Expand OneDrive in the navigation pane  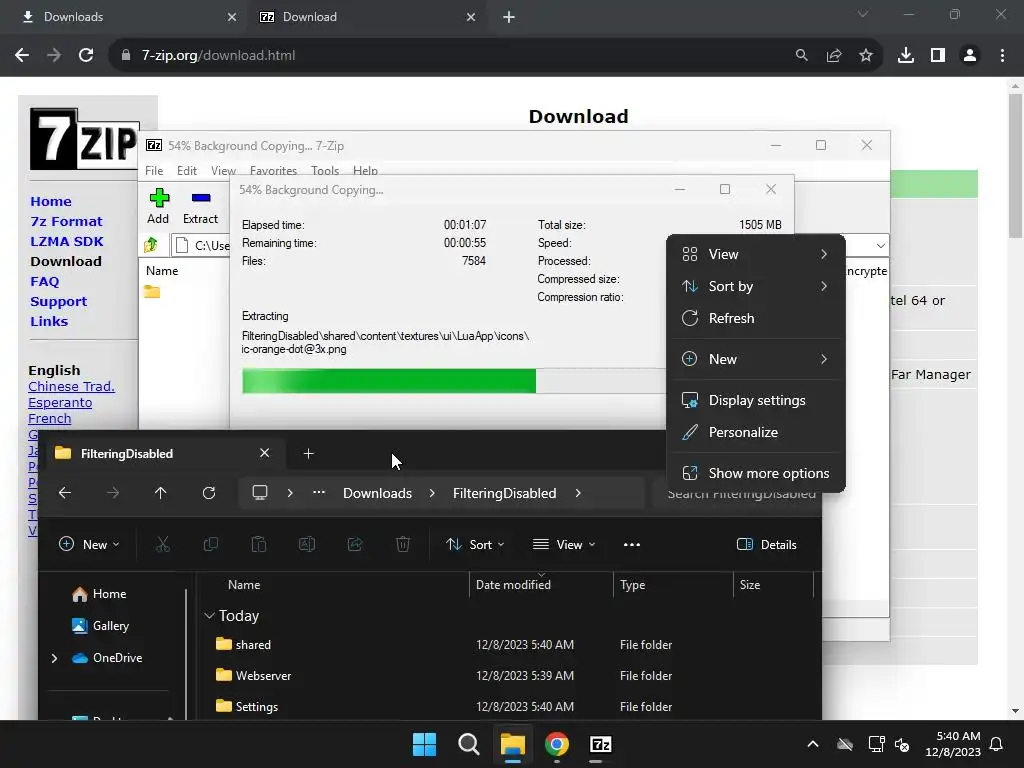pyautogui.click(x=54, y=658)
